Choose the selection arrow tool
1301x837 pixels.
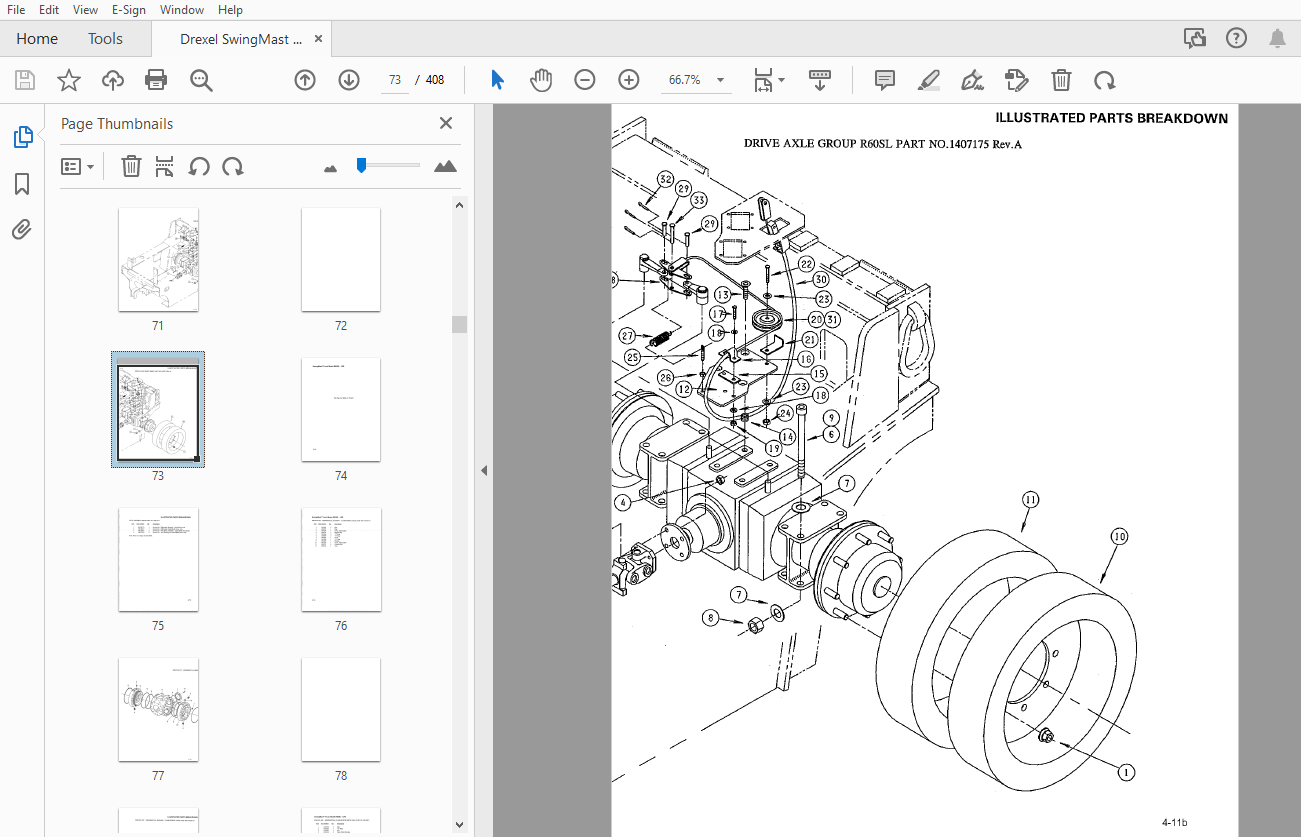click(x=497, y=80)
